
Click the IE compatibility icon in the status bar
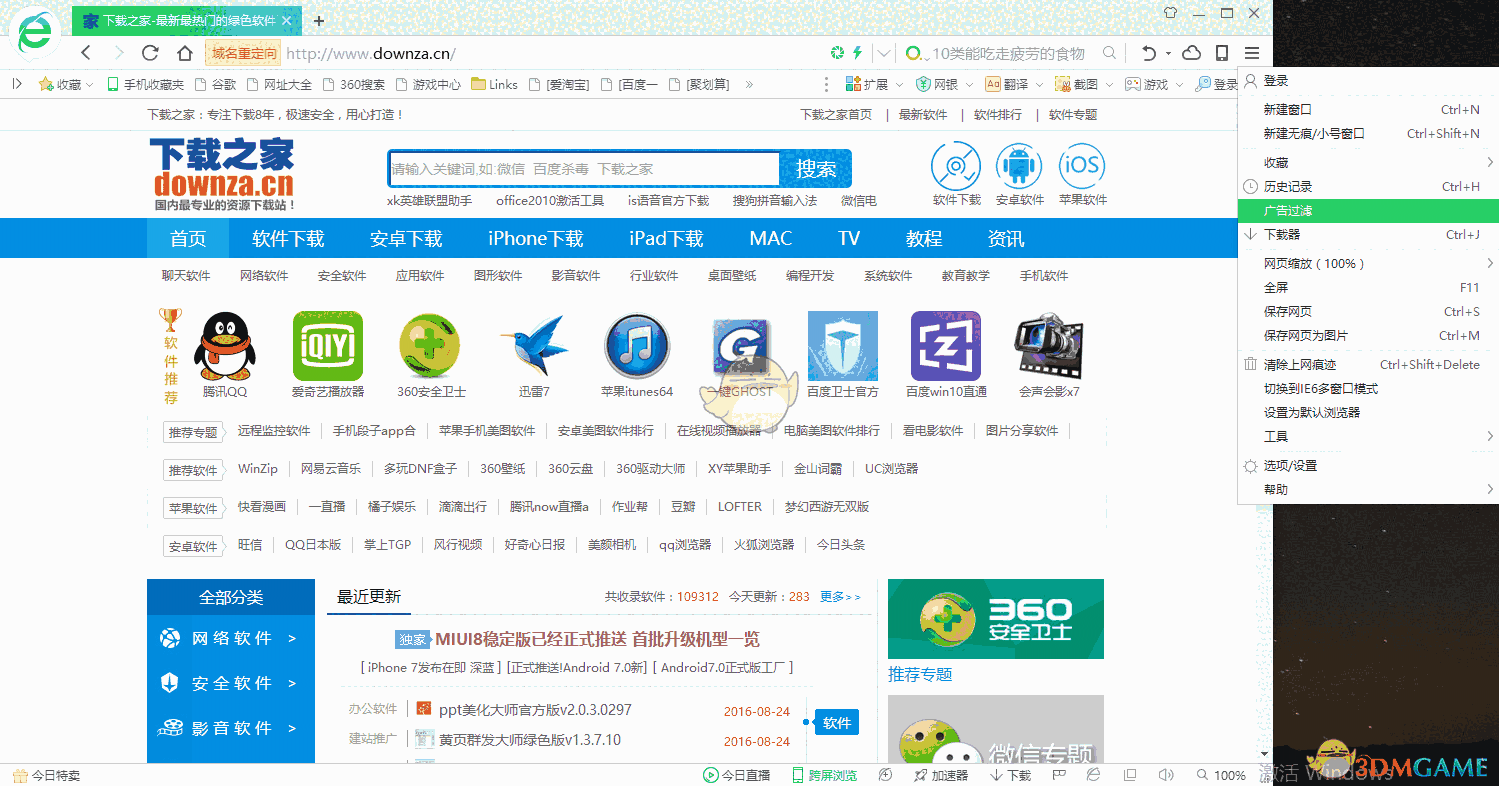point(1093,775)
